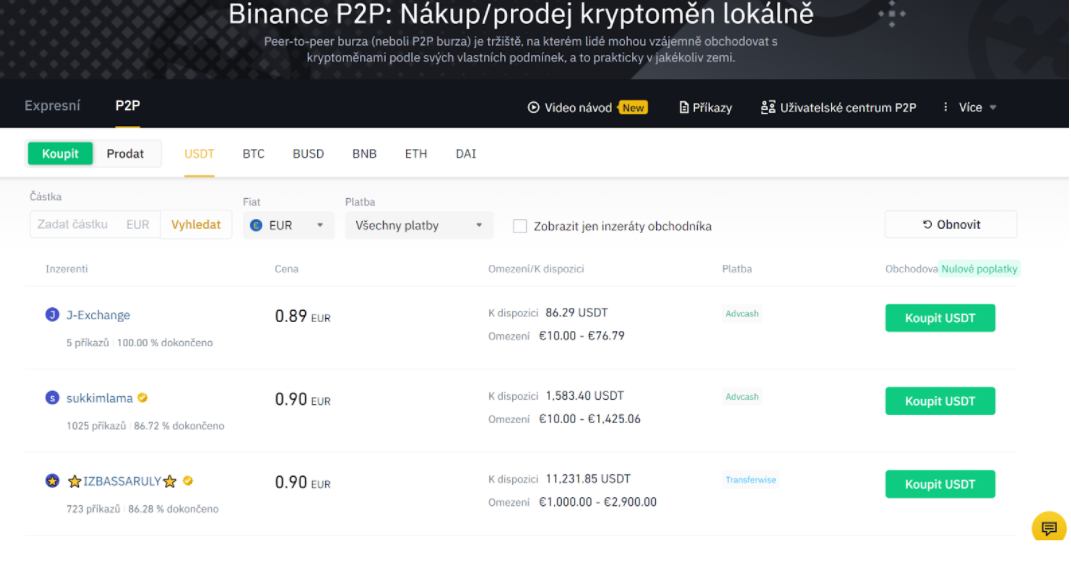Click the €10.00 - €76.79 limit text
1071x578 pixels.
(581, 335)
